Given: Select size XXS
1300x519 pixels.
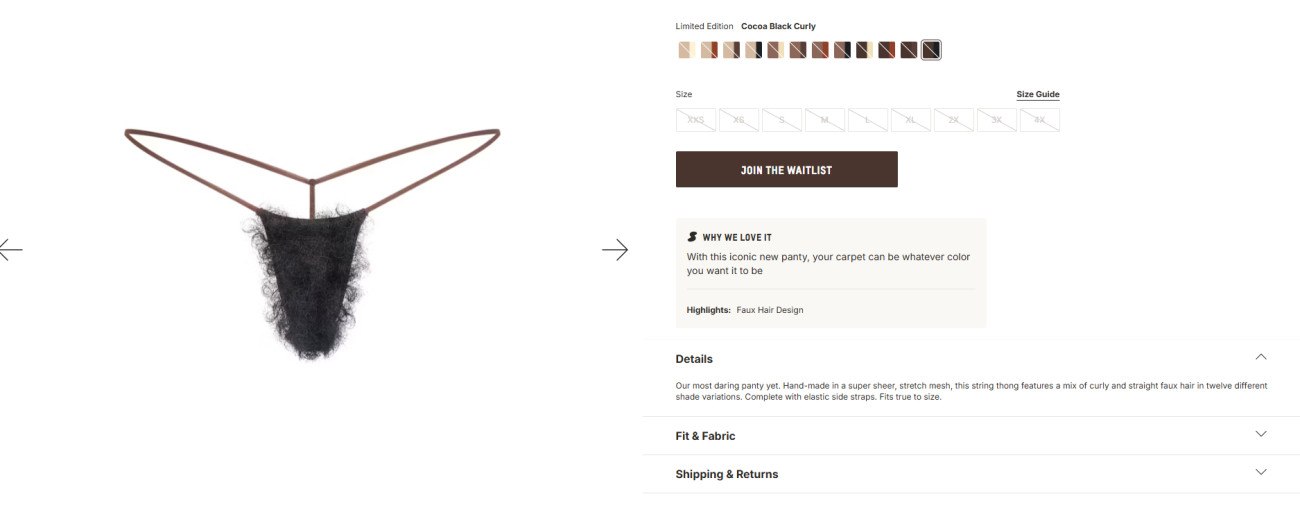Looking at the screenshot, I should point(696,120).
